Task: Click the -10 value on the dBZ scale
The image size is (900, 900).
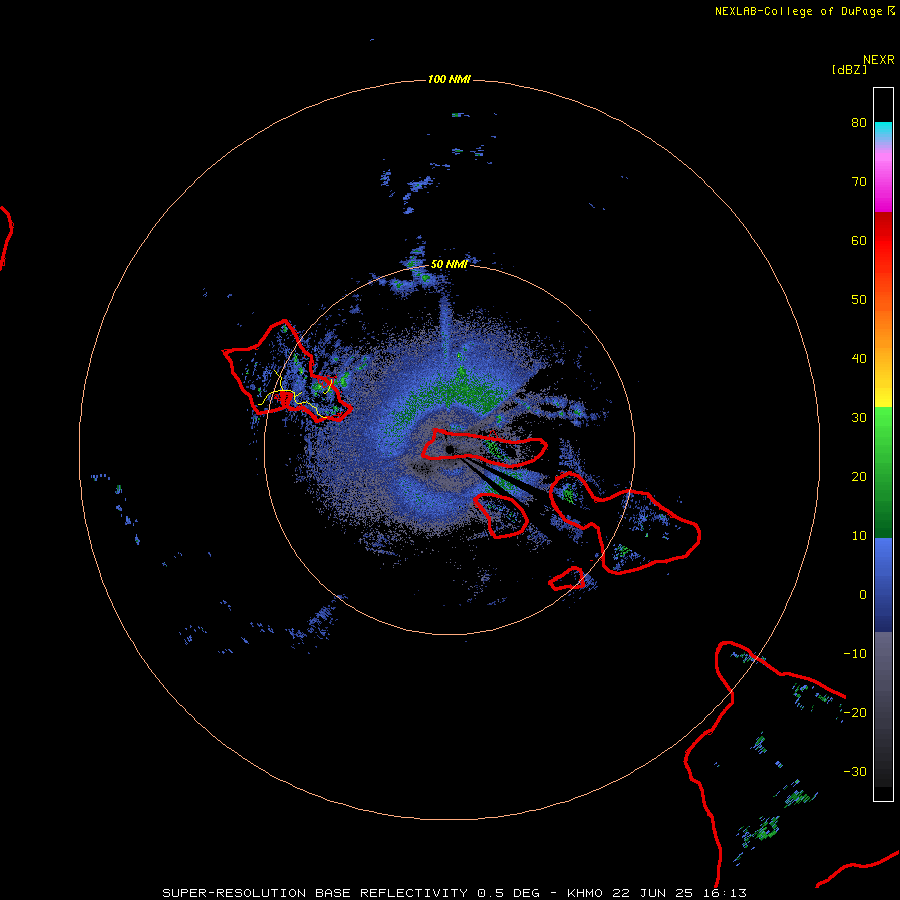Action: [855, 654]
